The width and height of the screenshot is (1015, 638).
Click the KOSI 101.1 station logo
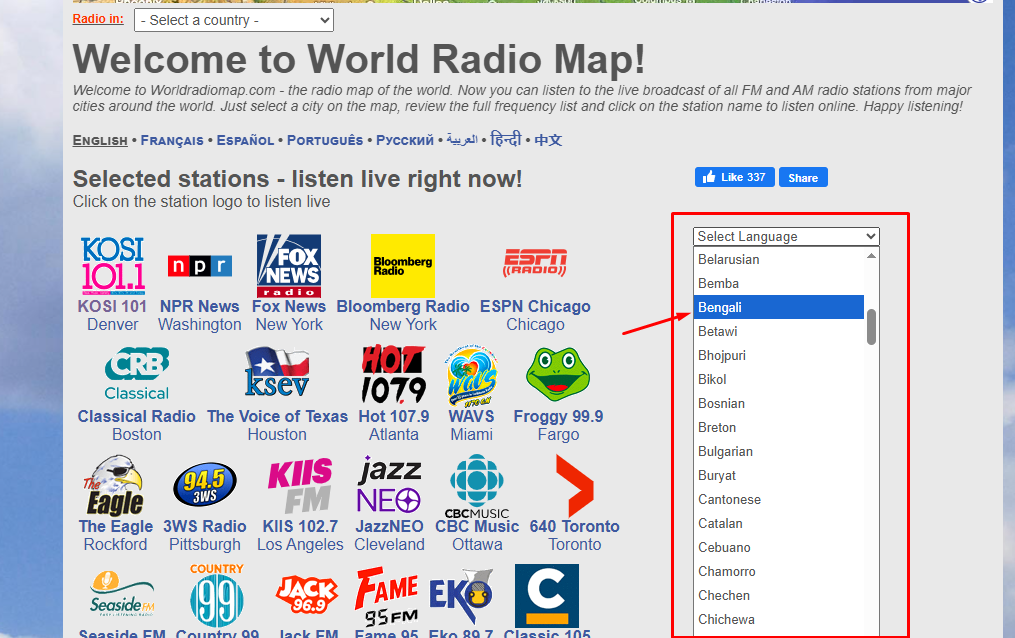click(x=113, y=264)
